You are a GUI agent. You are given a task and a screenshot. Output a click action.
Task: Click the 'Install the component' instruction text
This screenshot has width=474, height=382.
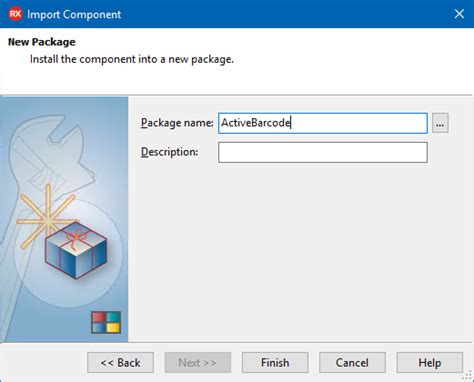point(132,59)
